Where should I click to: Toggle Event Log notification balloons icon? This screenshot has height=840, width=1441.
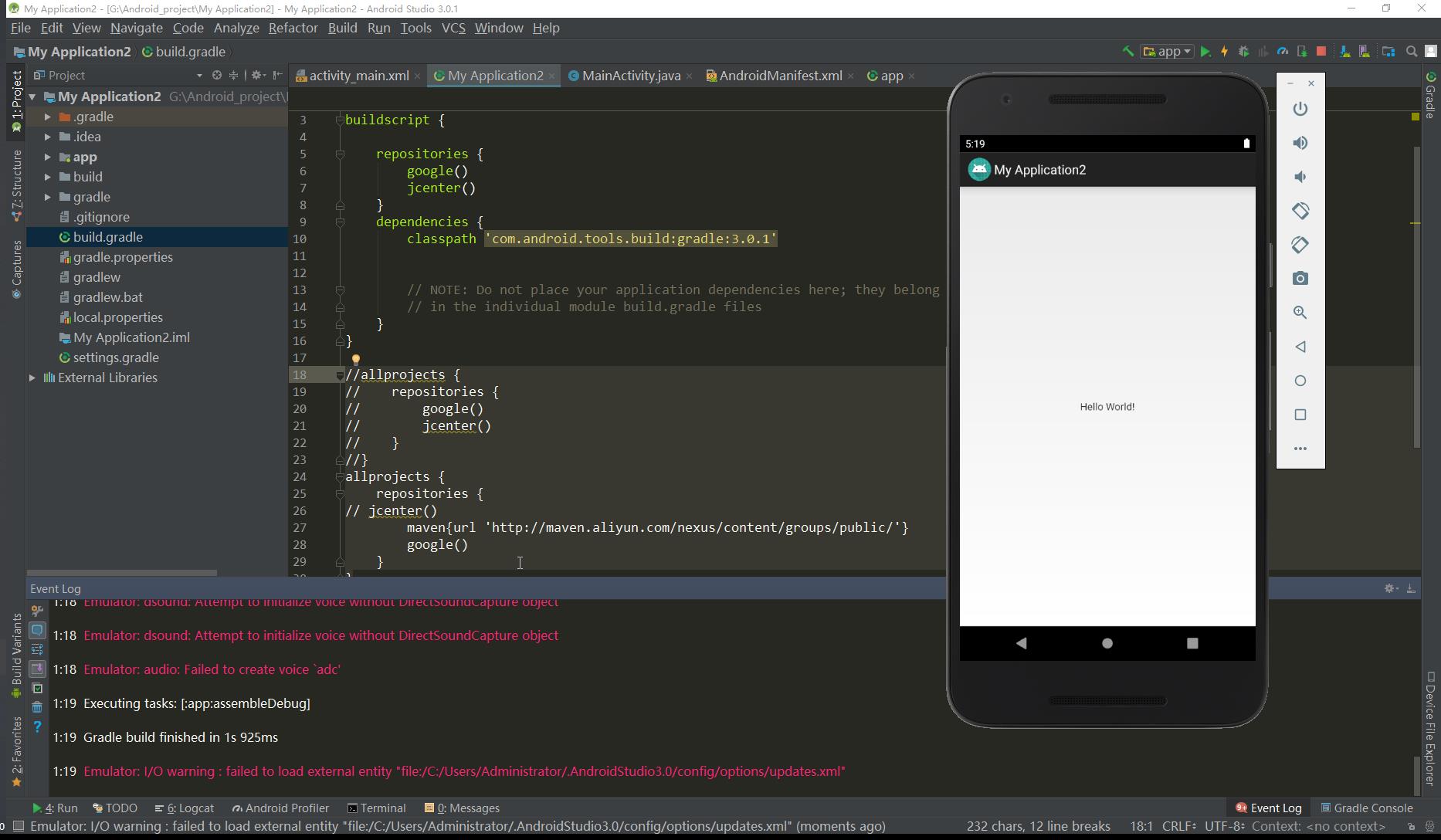pos(37,630)
